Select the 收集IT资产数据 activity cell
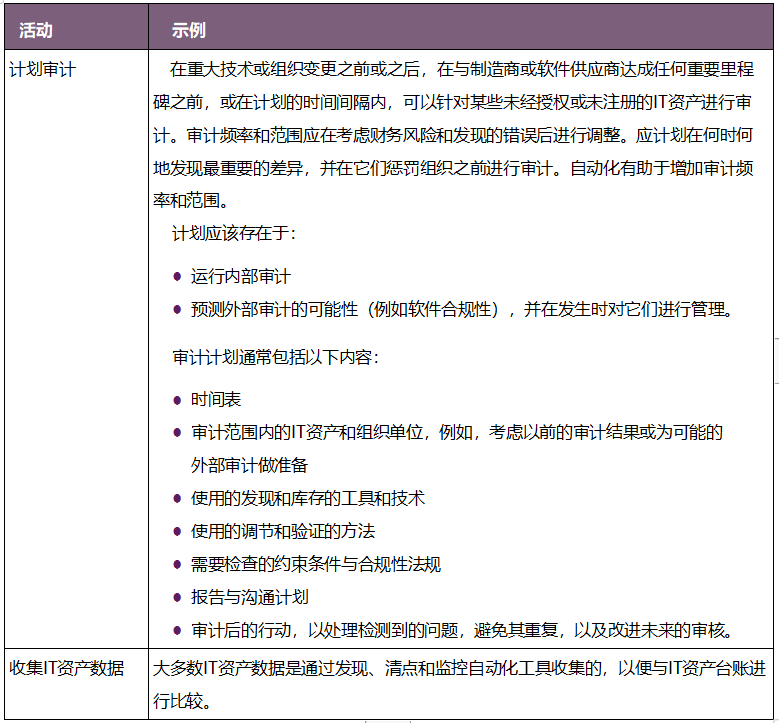 (x=66, y=668)
